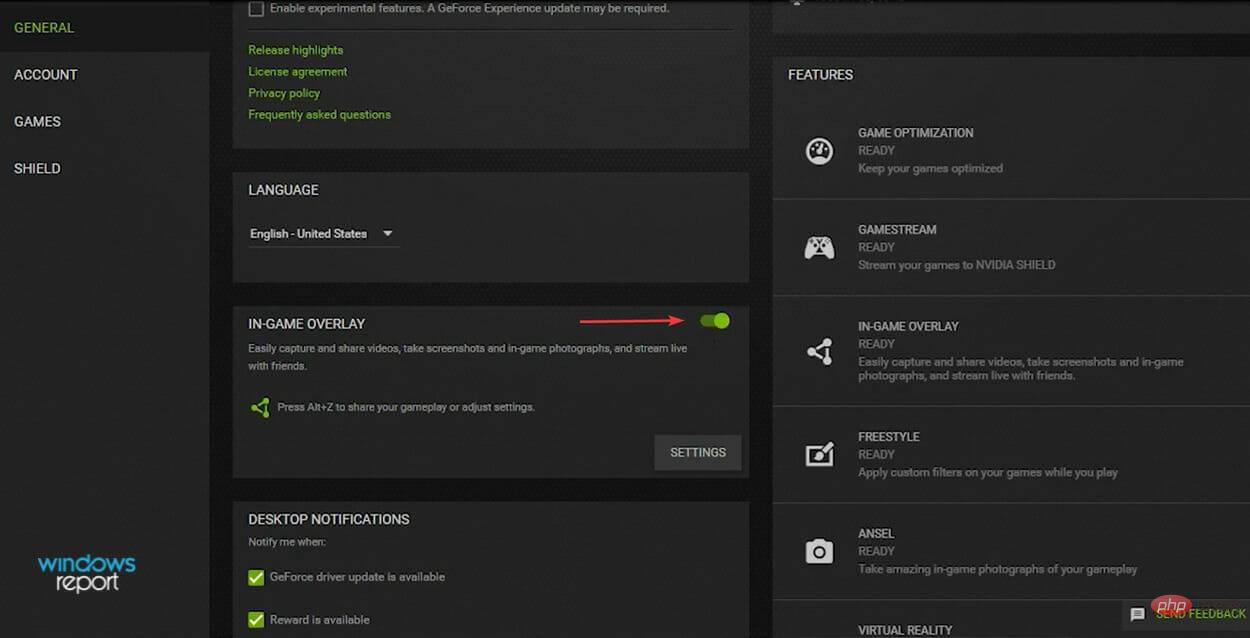Viewport: 1250px width, 638px height.
Task: Open In-Game Overlay SETTINGS
Action: (697, 452)
